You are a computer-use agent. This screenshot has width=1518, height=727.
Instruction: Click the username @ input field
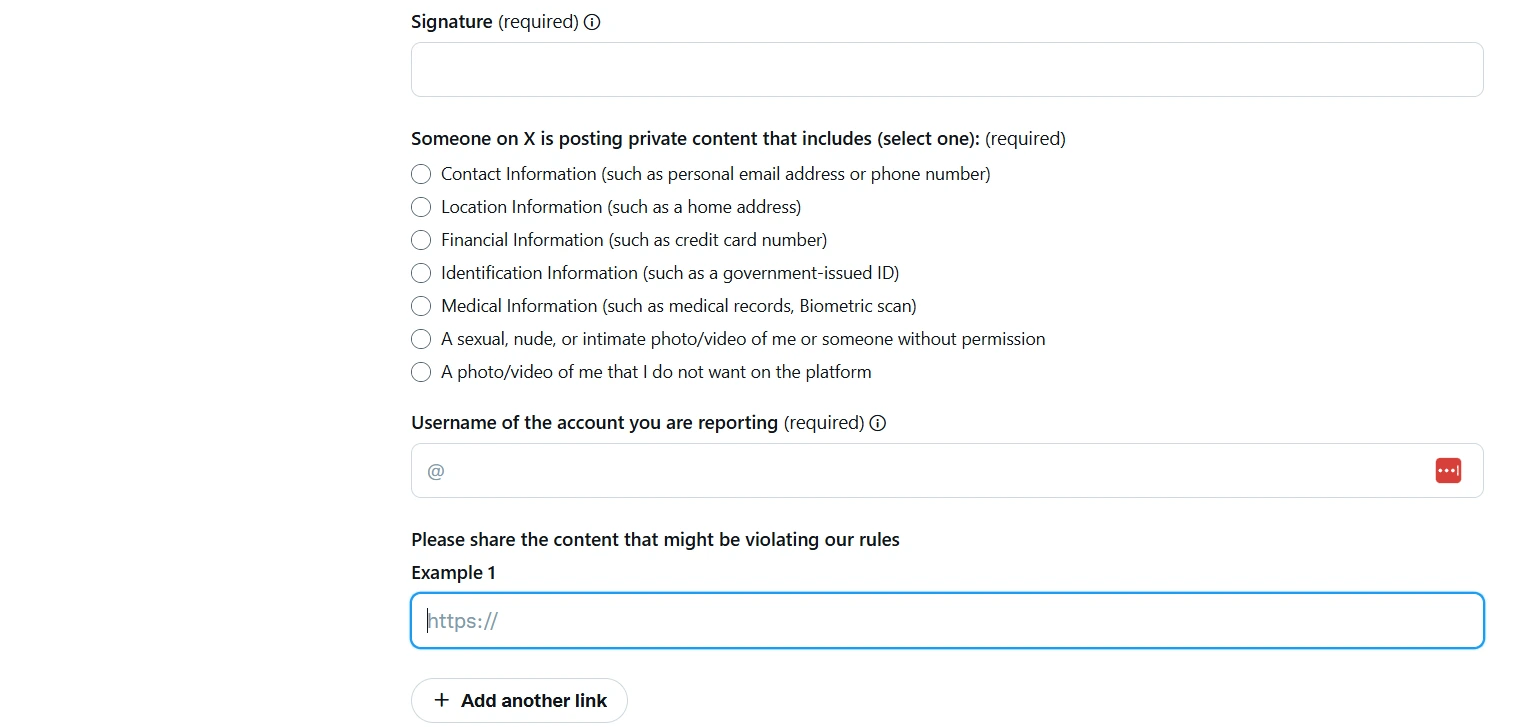[x=930, y=470]
